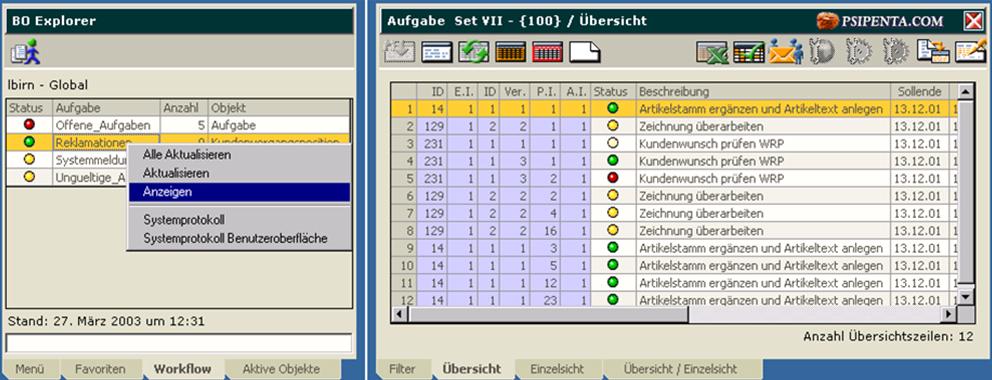The width and height of the screenshot is (992, 380).
Task: Select the Workflow tab
Action: pos(182,369)
